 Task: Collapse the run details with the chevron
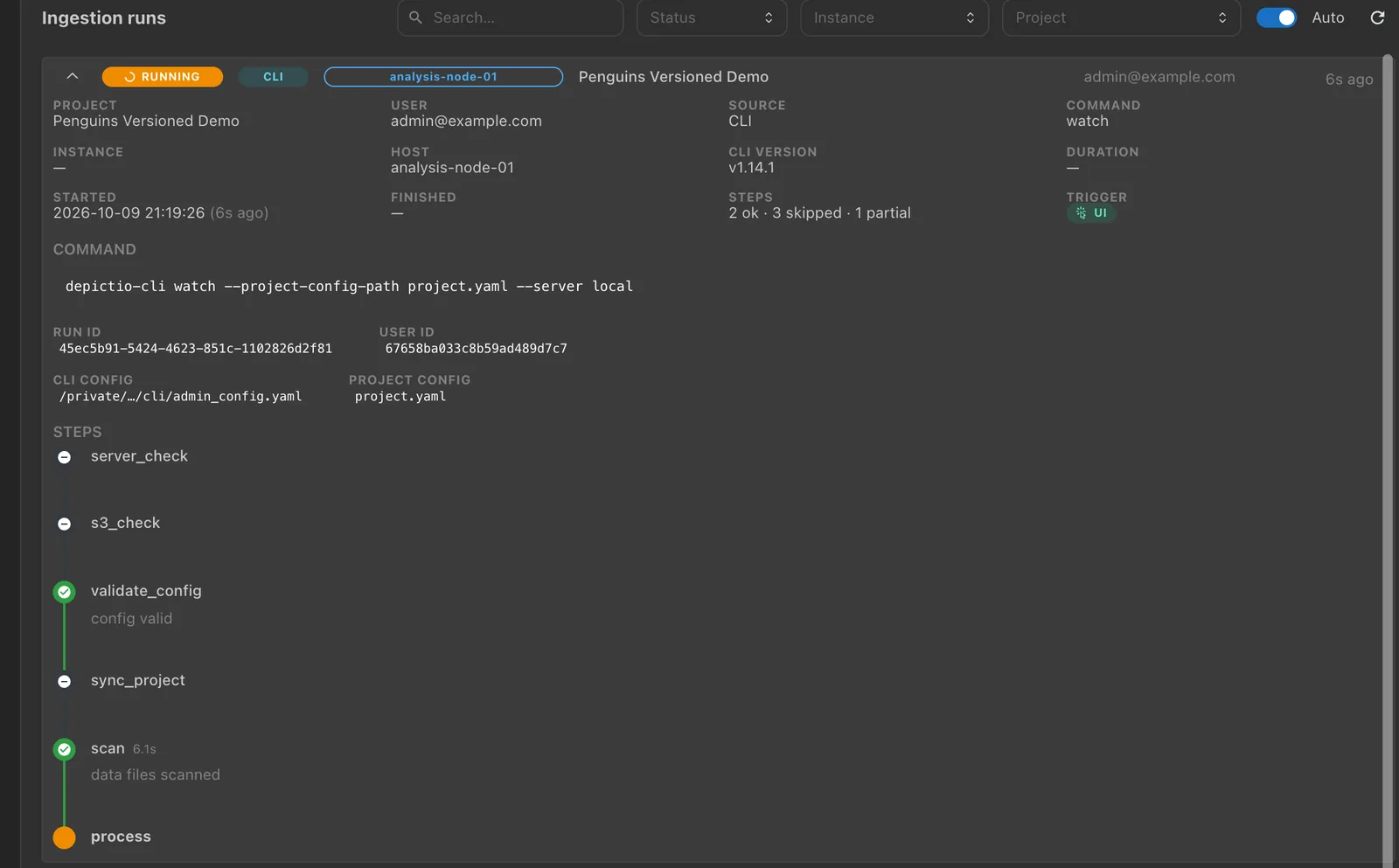point(73,76)
